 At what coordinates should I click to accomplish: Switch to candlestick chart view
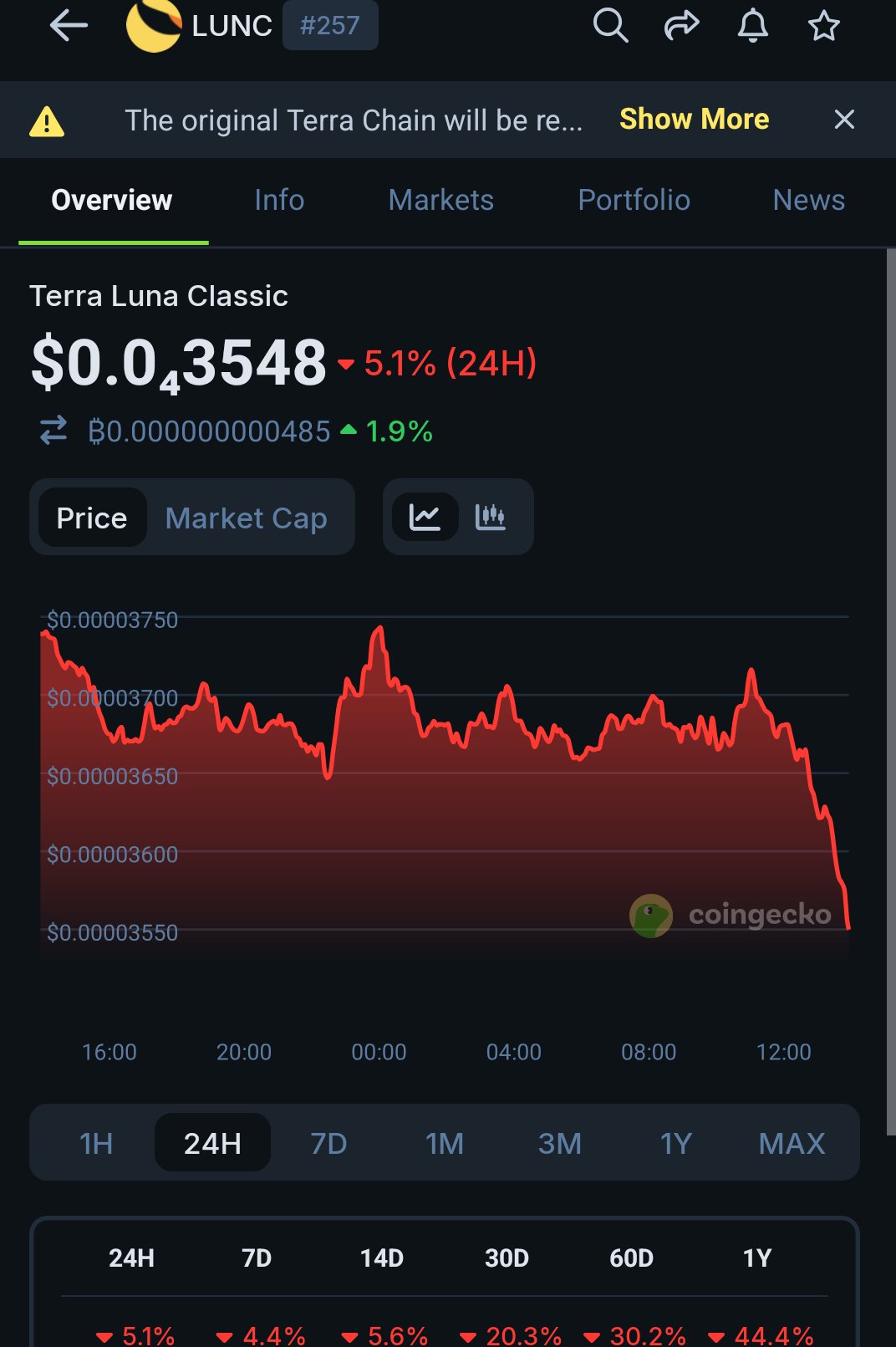coord(491,518)
